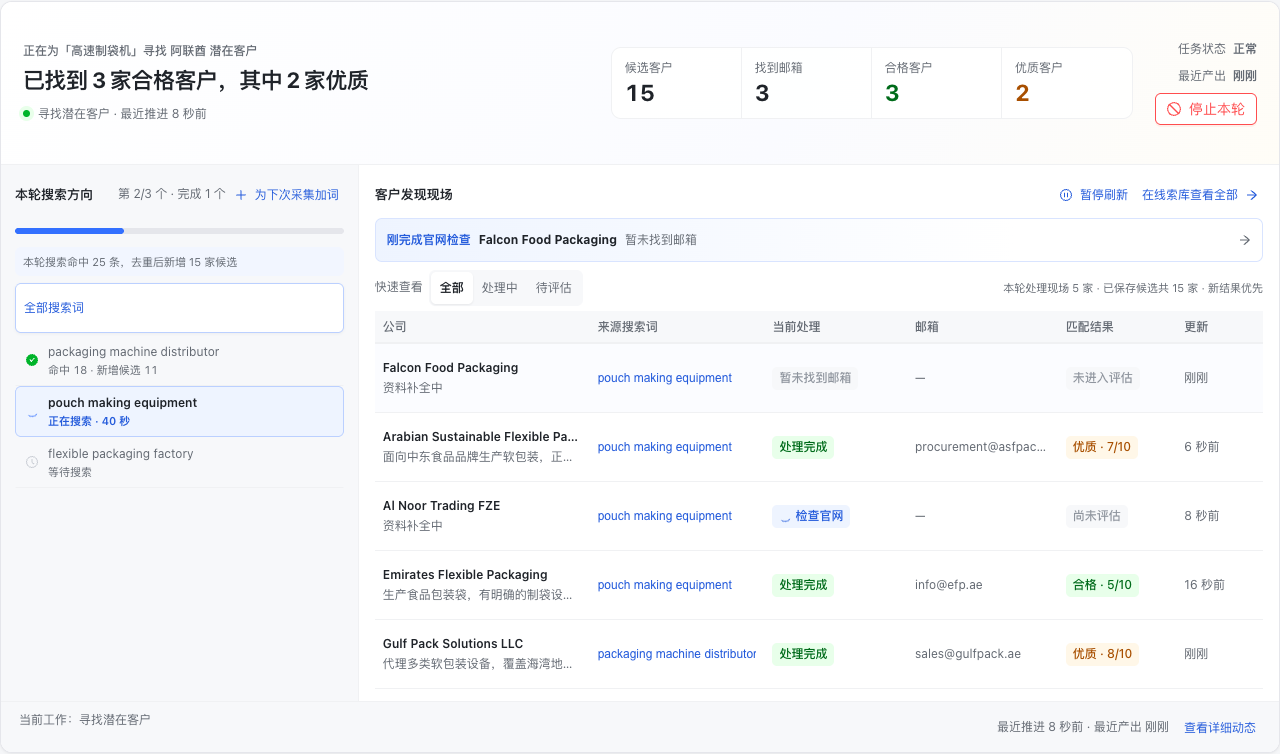This screenshot has height=754, width=1280.
Task: Click the 合格 · 5/10 match badge
Action: (1102, 585)
